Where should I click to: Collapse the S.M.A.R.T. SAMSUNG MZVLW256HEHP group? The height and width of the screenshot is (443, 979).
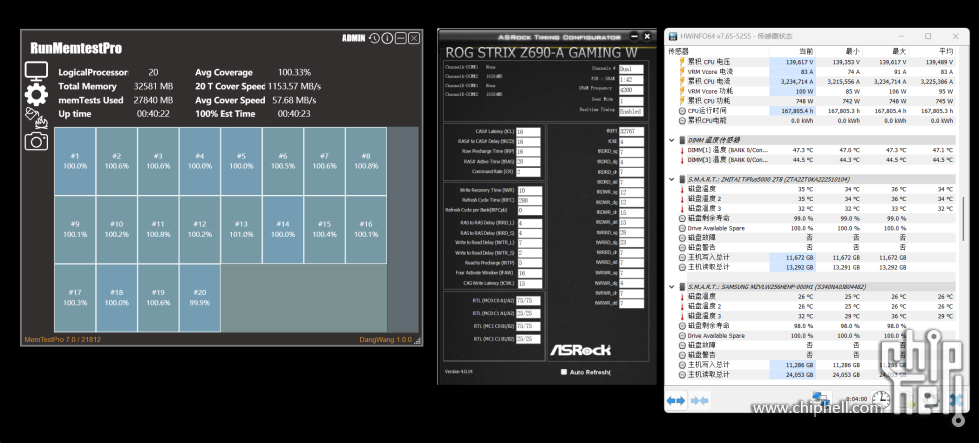click(x=672, y=287)
